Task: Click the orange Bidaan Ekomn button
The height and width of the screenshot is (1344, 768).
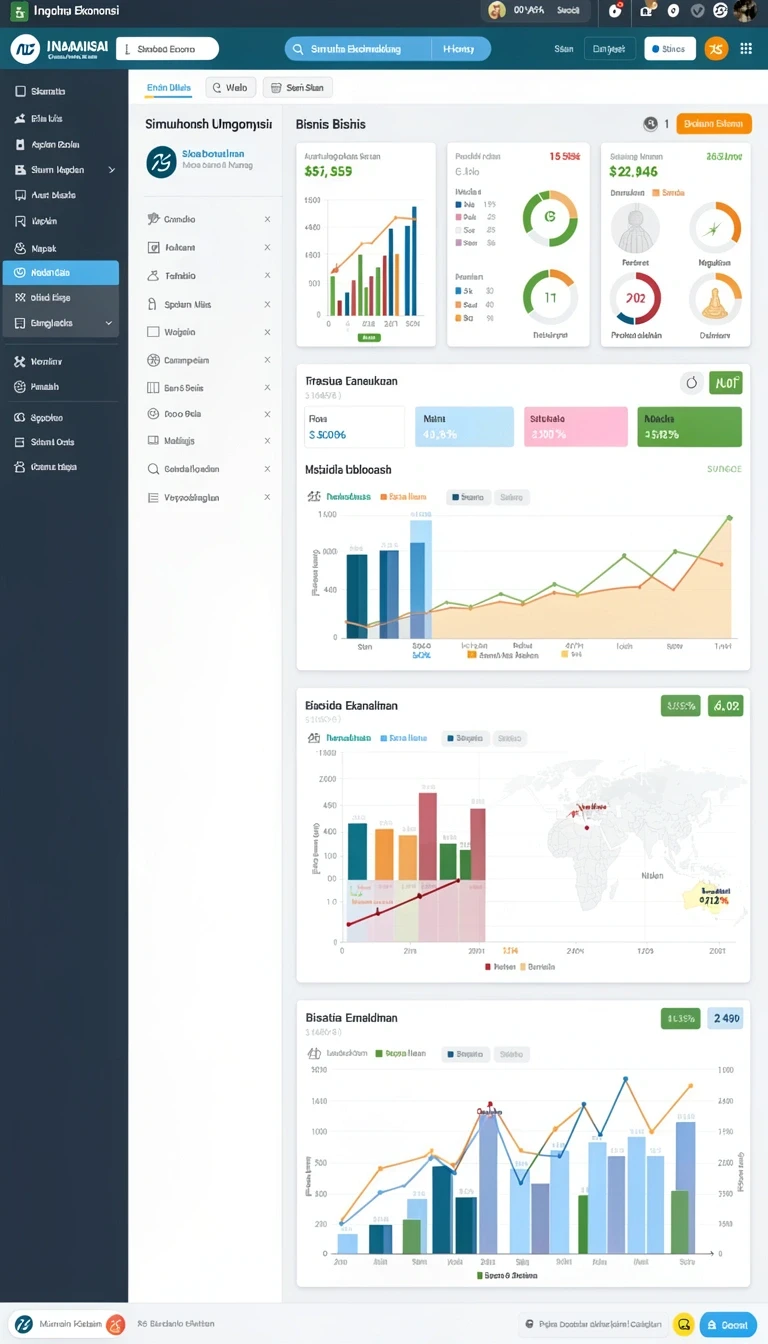Action: (714, 124)
